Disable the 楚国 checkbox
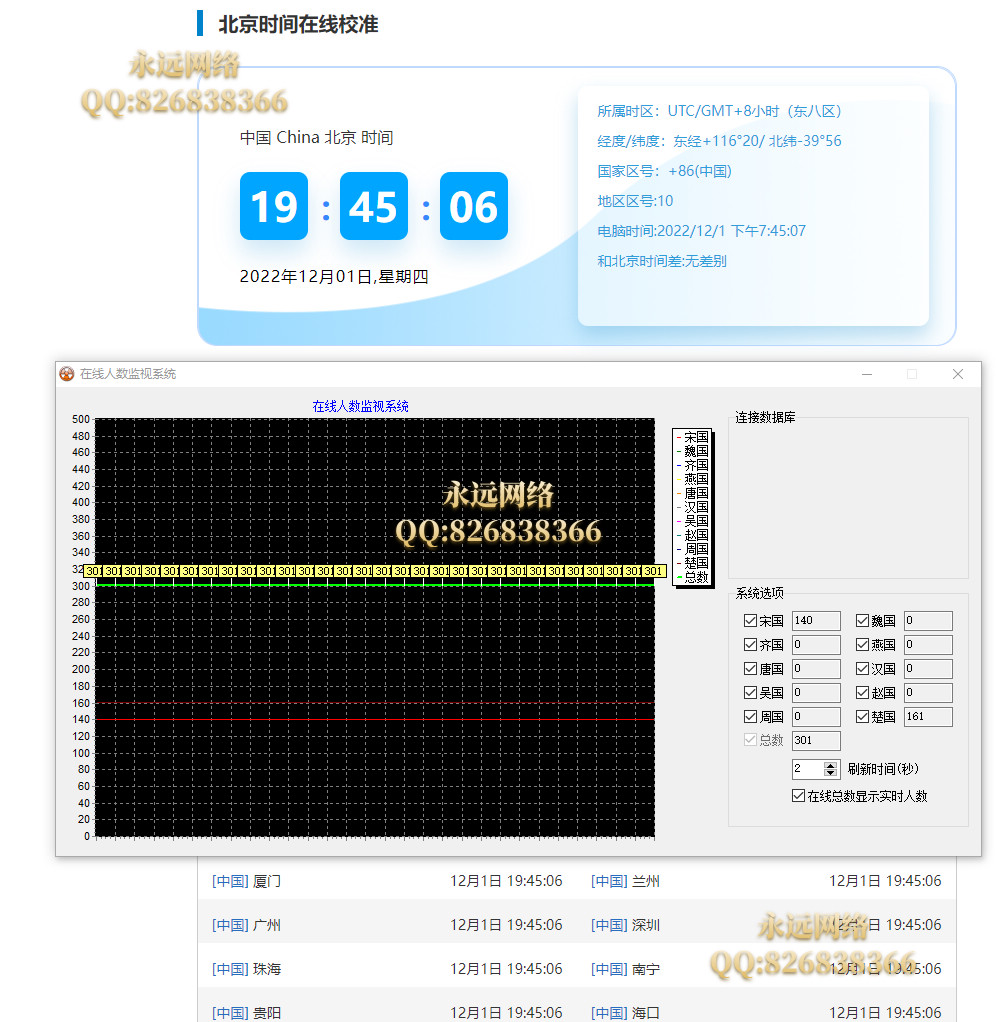Screen dimensions: 997x1022 click(x=863, y=717)
